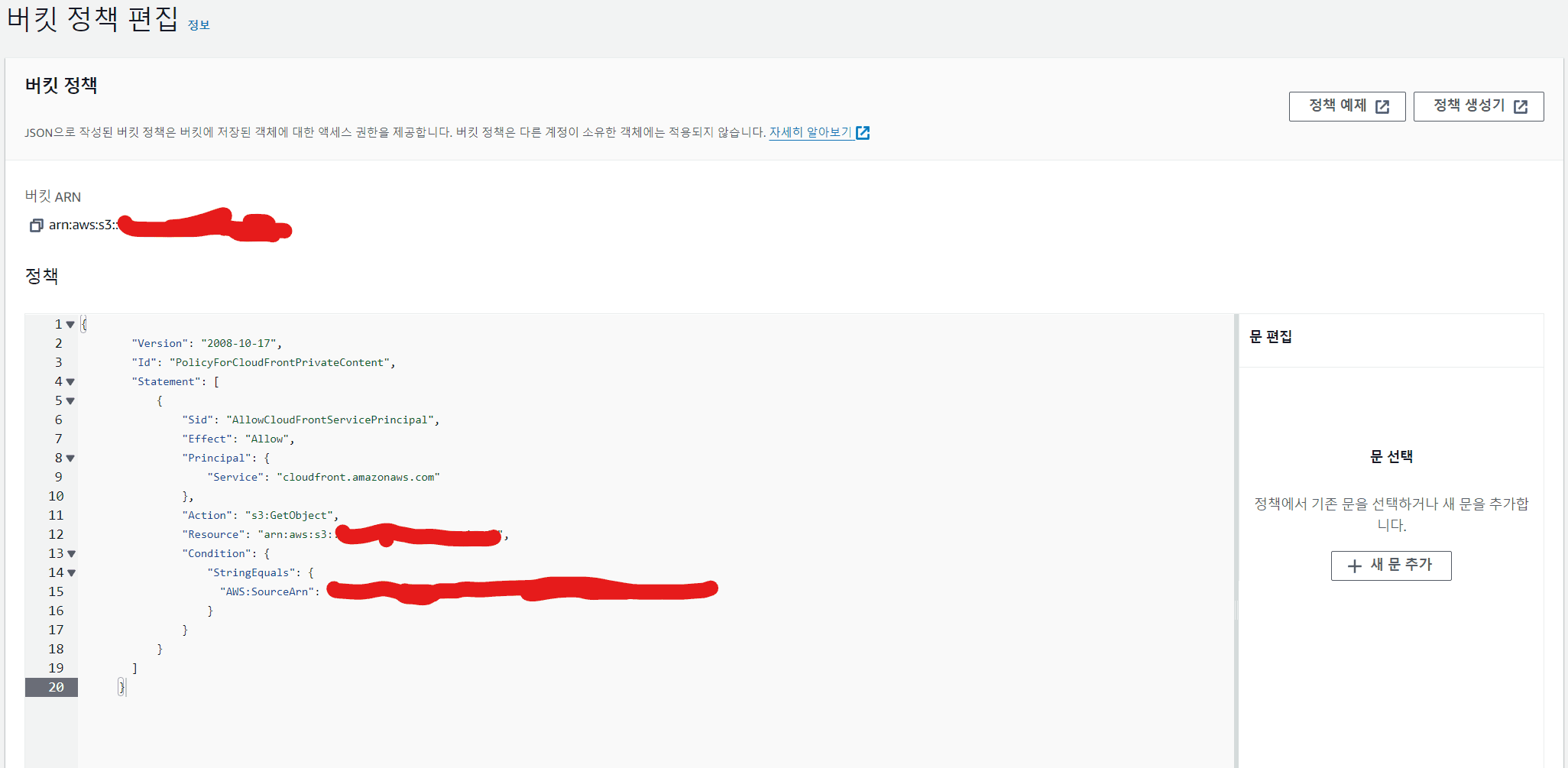Click external link icon beside 자세히 알아보기
The image size is (1568, 768).
(863, 133)
